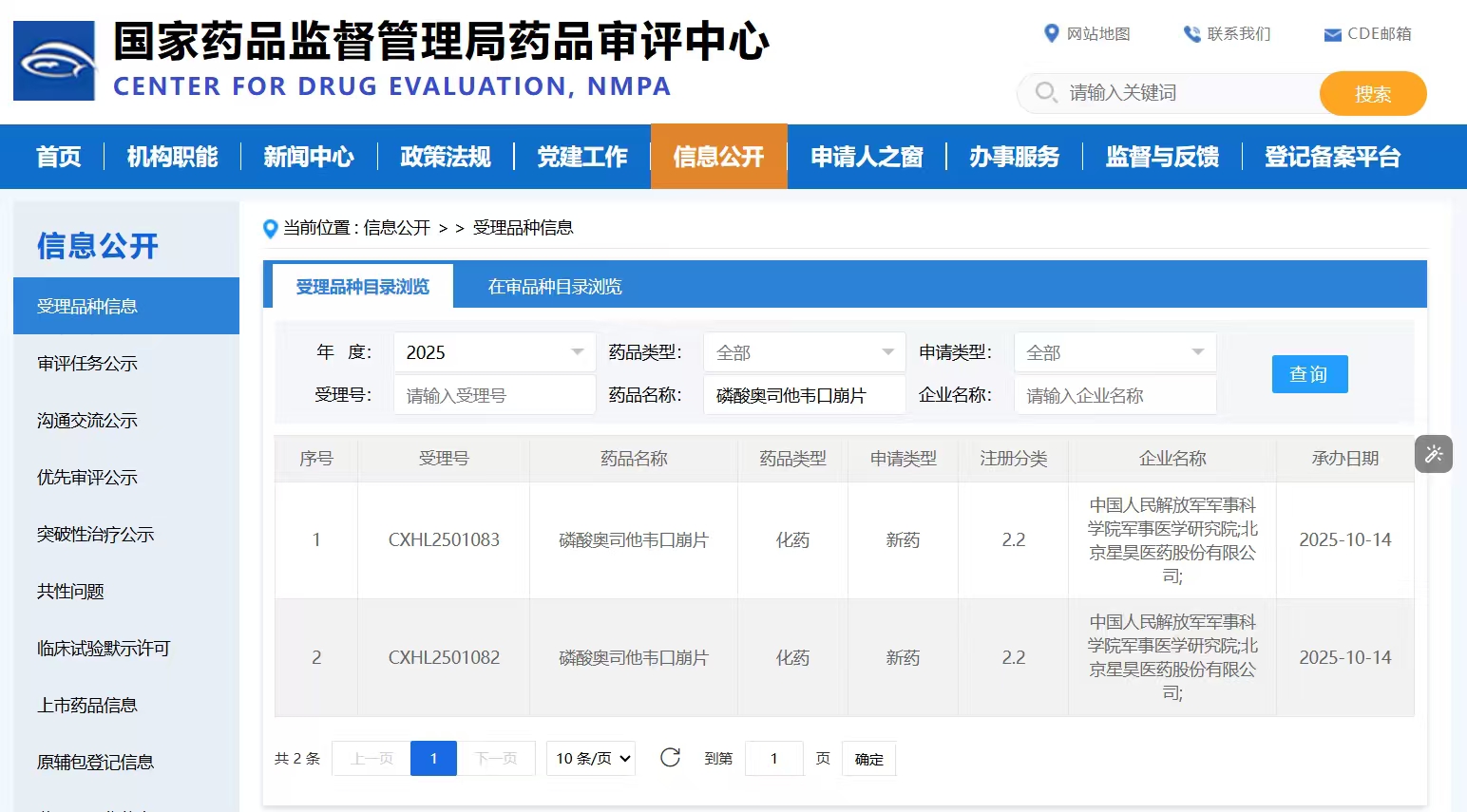Click 磷酸奥司他韦口崩片 in row 2
The height and width of the screenshot is (812, 1467).
point(634,657)
